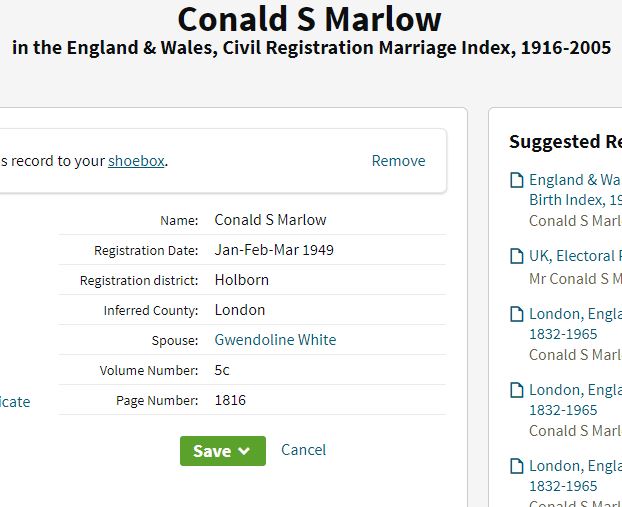Click document icon beside UK, Electoral record
Image resolution: width=622 pixels, height=507 pixels.
coord(516,256)
